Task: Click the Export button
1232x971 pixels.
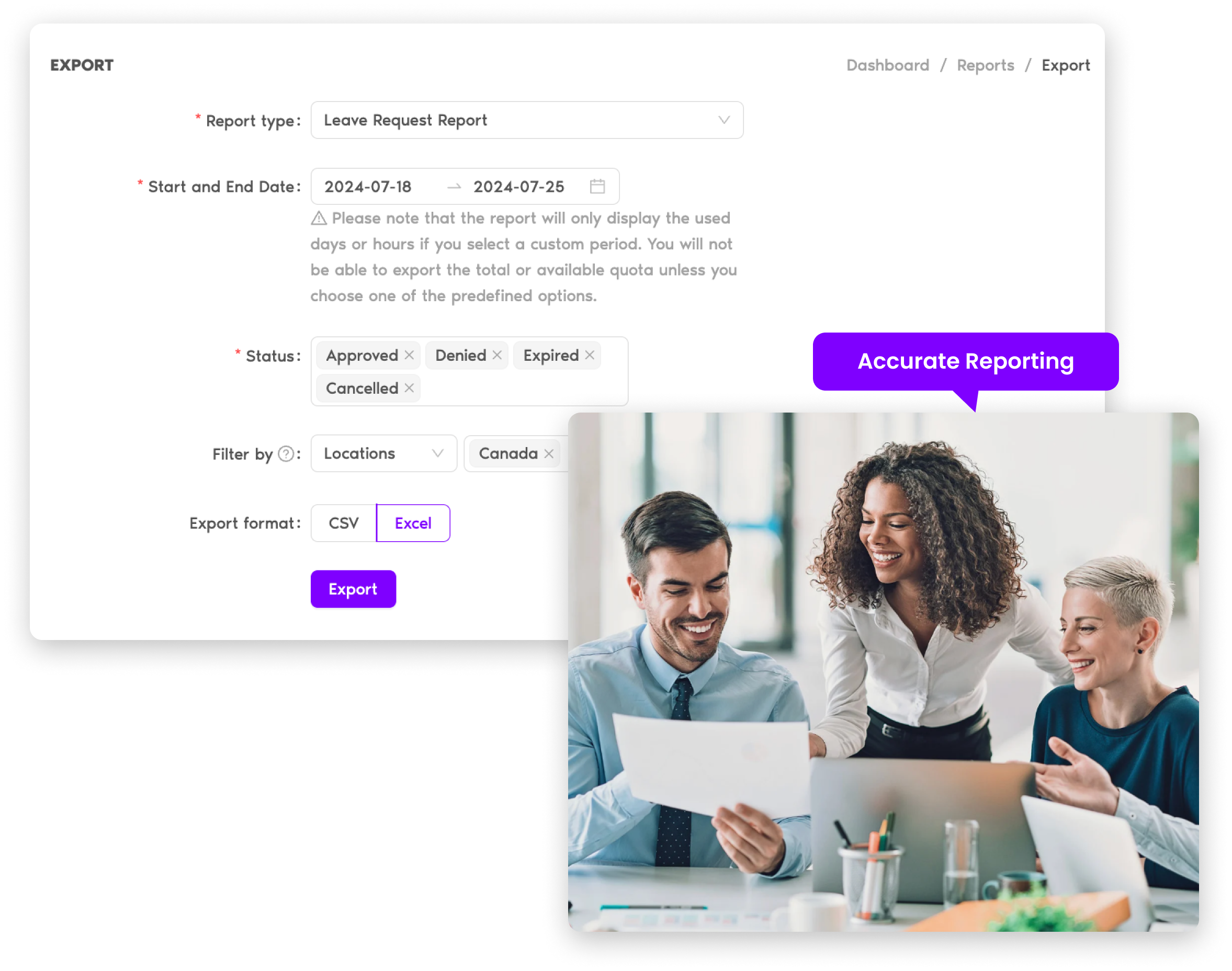Action: tap(352, 587)
